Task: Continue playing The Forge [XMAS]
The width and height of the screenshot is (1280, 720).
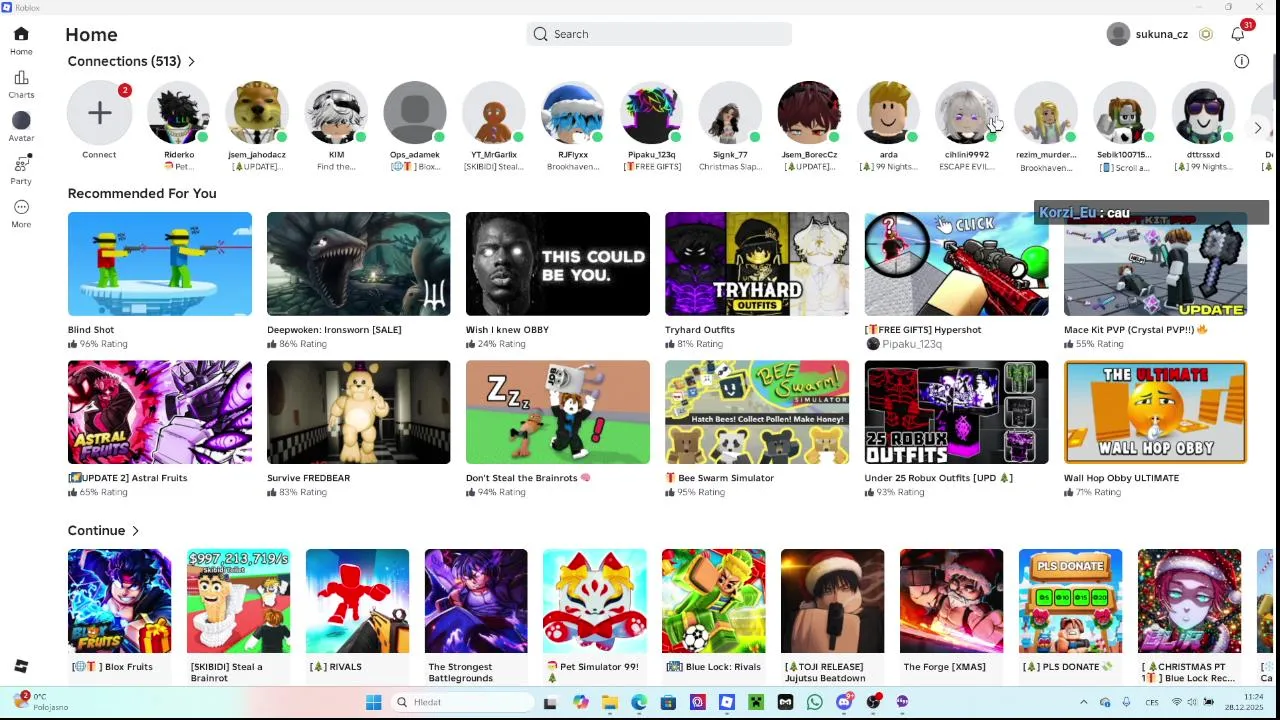Action: pos(951,601)
